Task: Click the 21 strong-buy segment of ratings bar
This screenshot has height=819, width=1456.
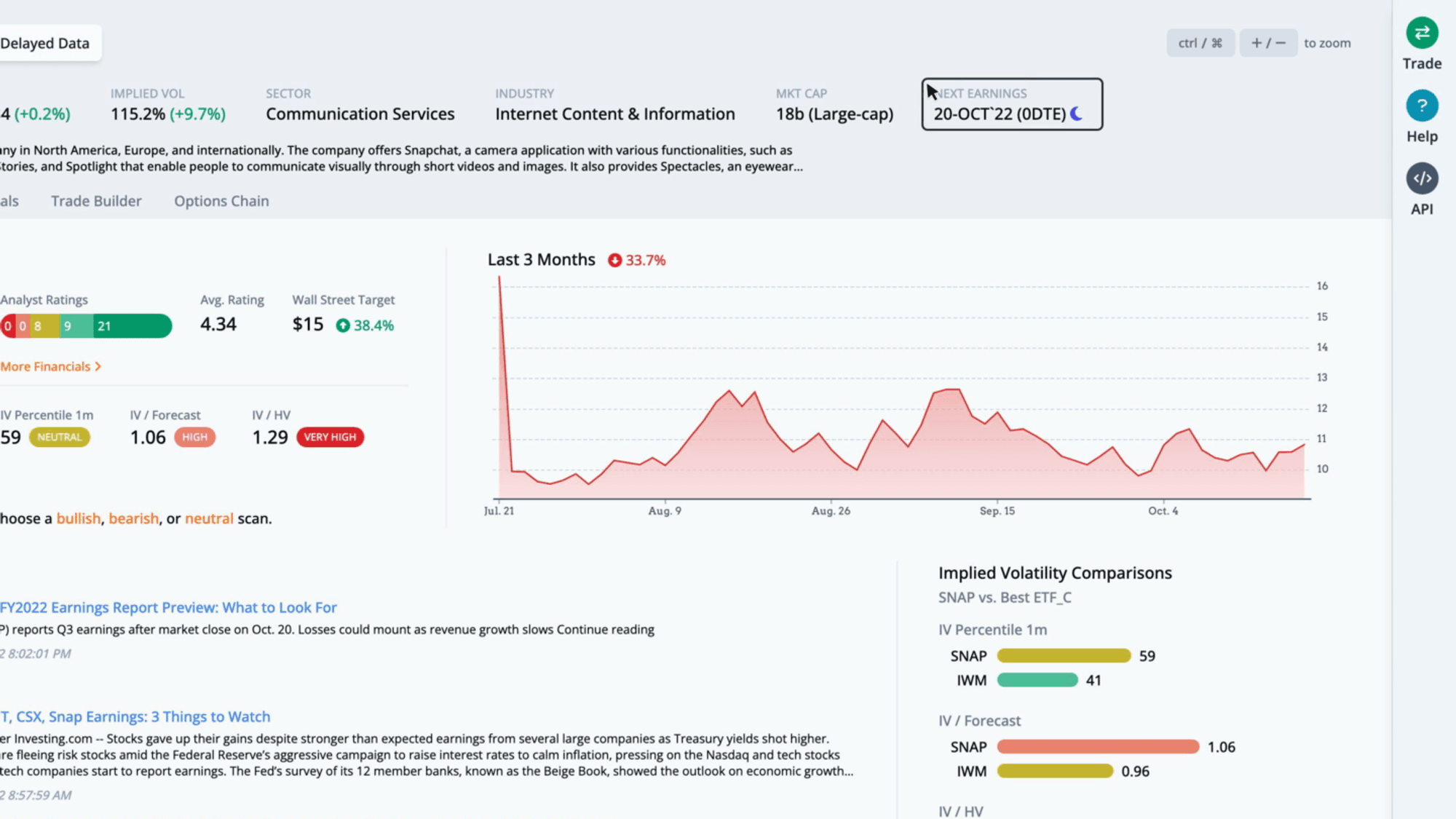Action: pos(132,325)
